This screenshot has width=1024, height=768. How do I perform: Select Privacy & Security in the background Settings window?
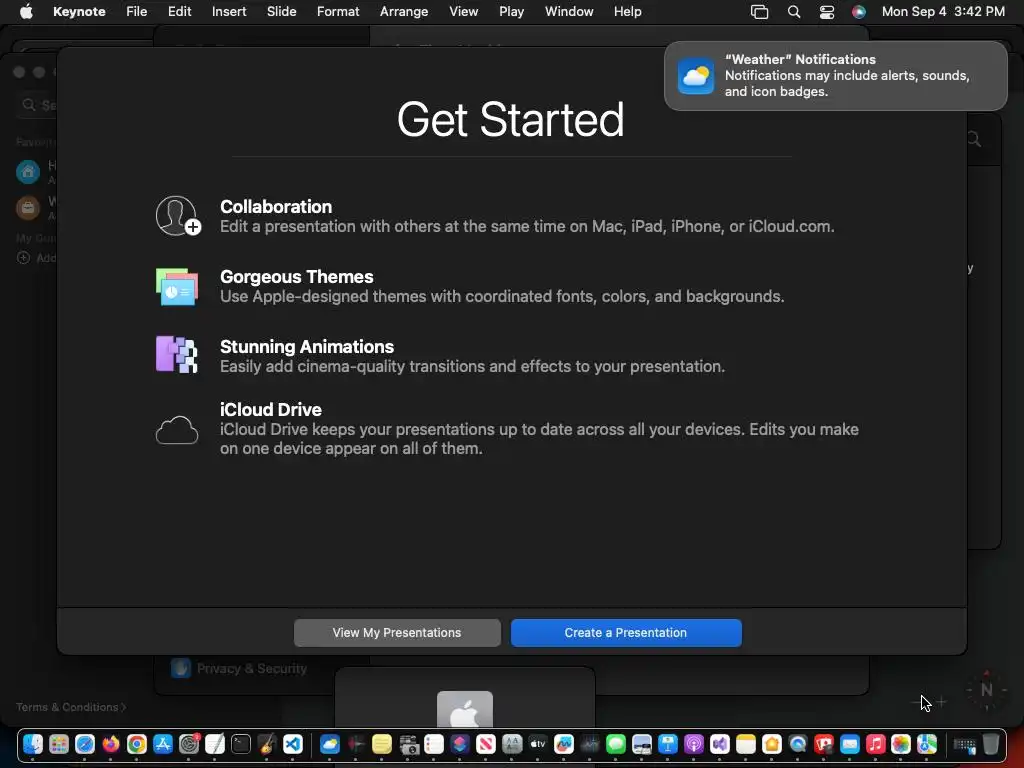tap(239, 668)
